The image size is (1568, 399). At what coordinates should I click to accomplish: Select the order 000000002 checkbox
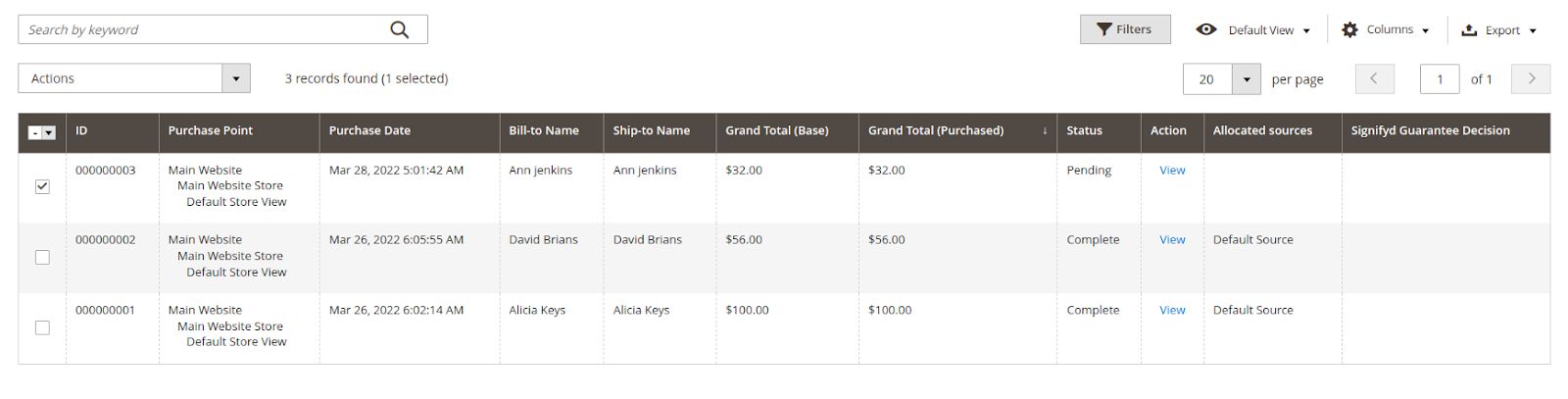click(42, 257)
